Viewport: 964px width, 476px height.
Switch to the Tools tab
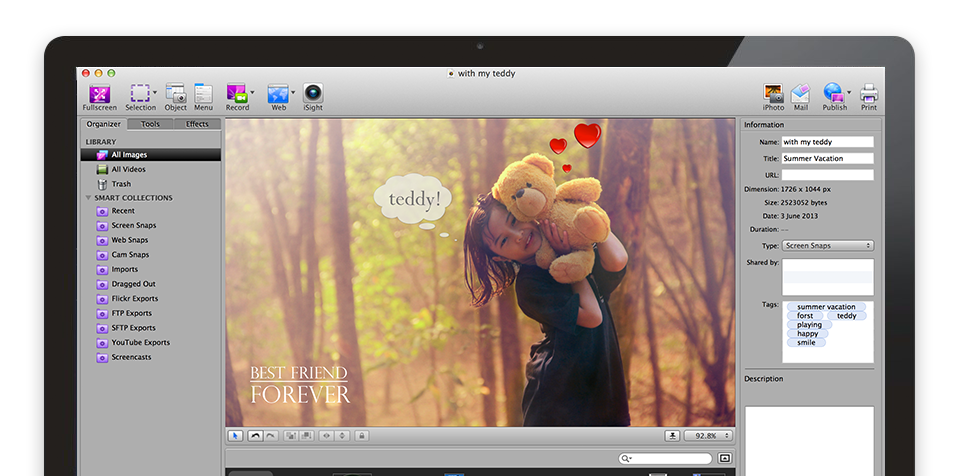tap(150, 124)
